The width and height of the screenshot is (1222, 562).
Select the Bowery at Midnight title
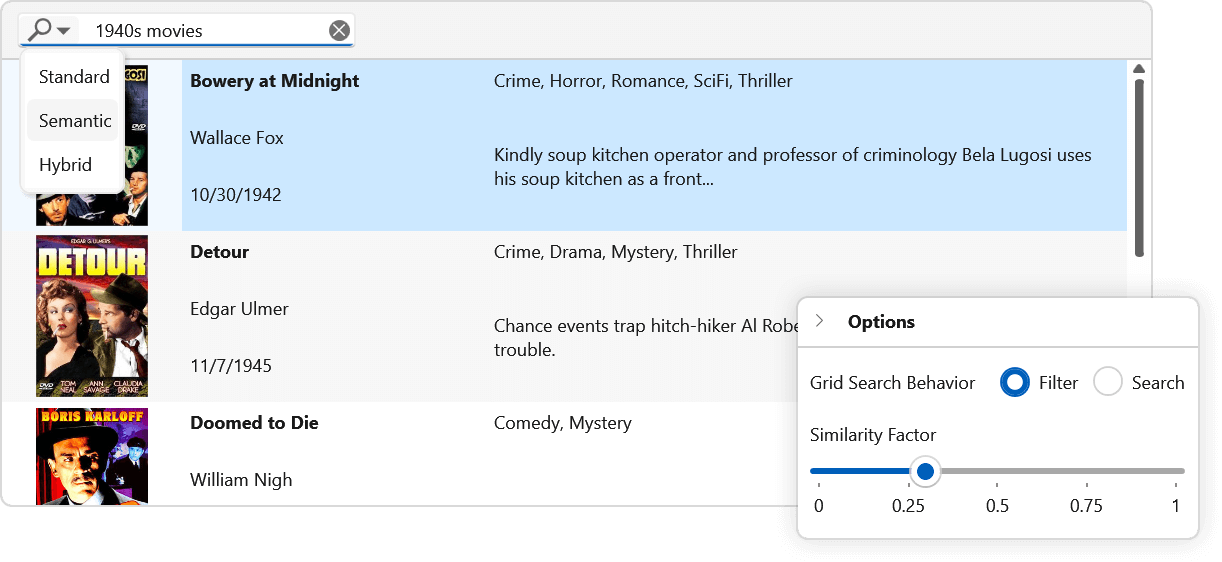click(x=274, y=81)
